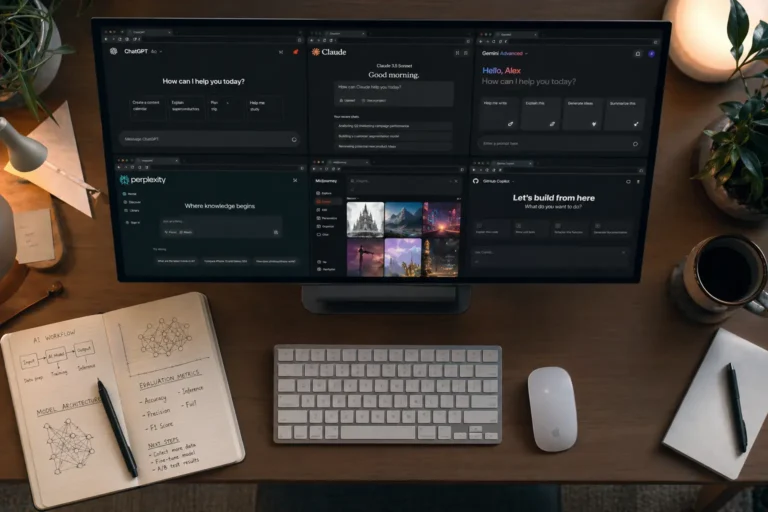
Task: Select the second Copilot suggestion card
Action: tap(530, 228)
